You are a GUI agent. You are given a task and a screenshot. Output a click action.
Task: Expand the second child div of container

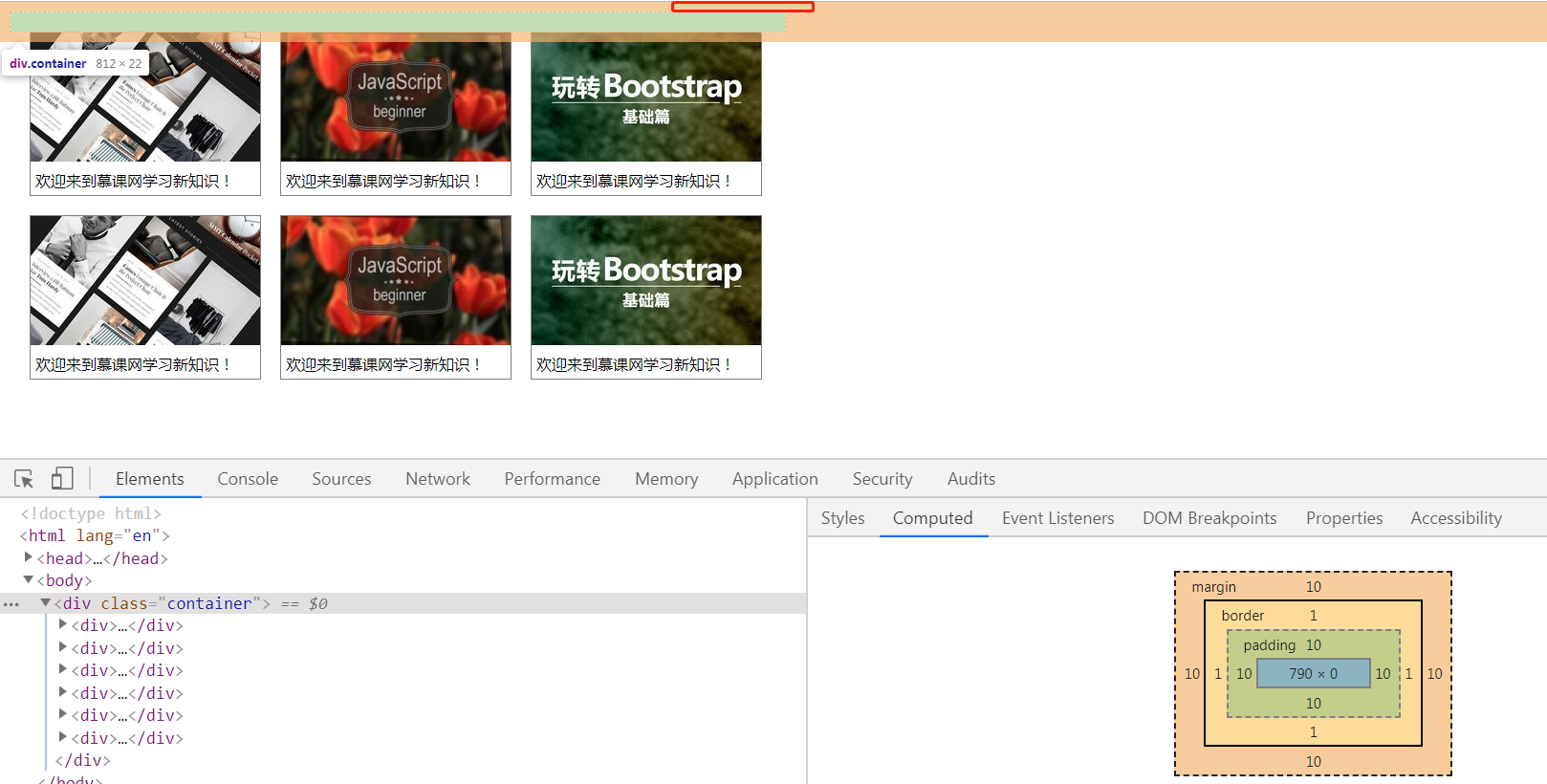coord(63,647)
